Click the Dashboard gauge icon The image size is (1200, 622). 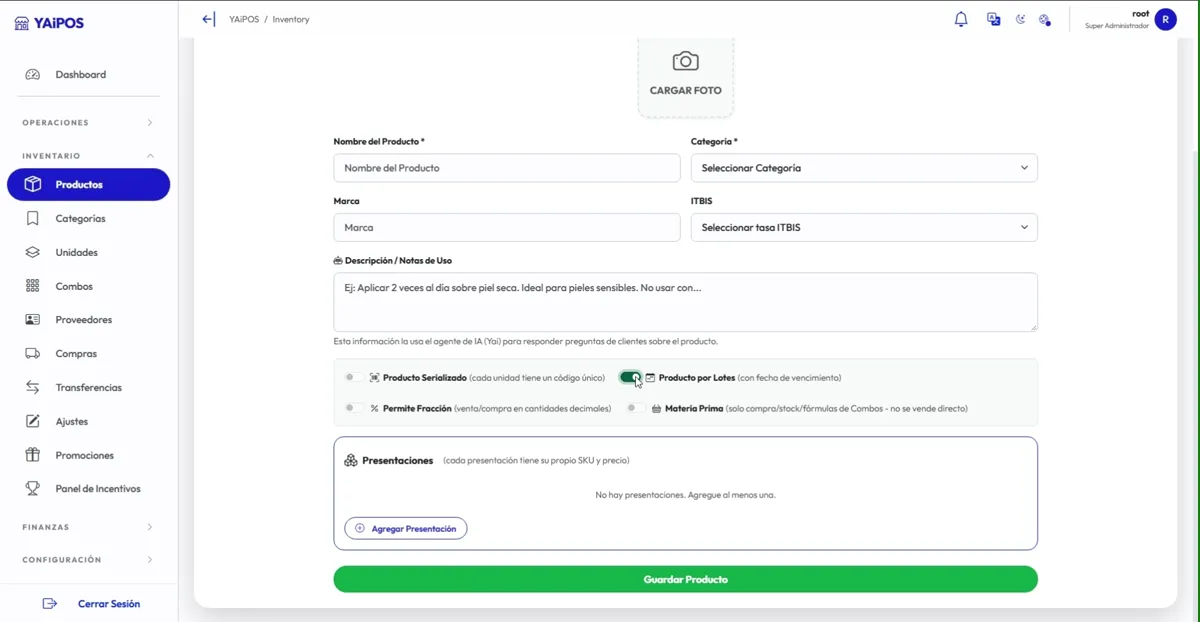(33, 75)
